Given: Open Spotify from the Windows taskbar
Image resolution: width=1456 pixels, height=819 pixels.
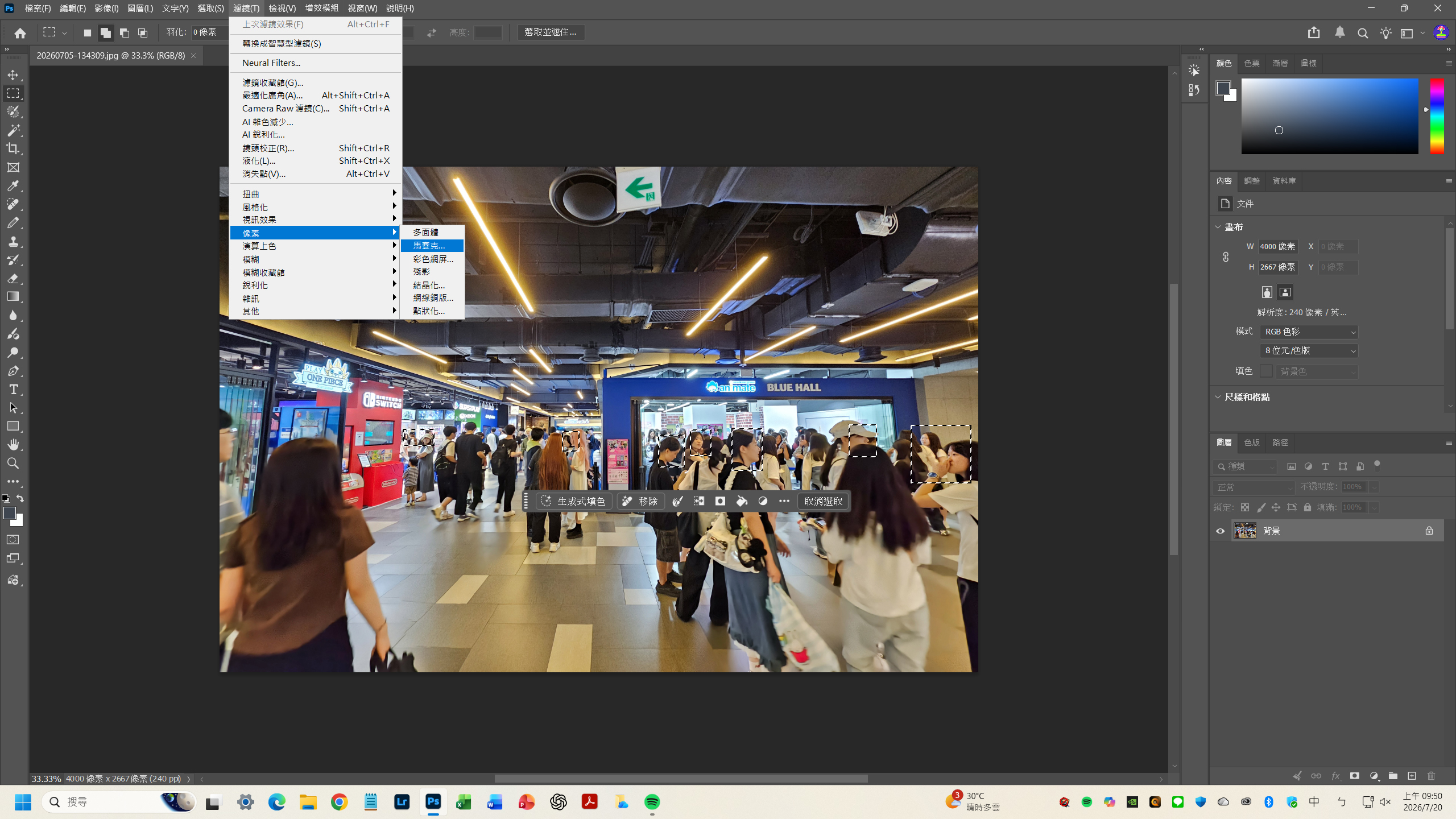Looking at the screenshot, I should [652, 802].
